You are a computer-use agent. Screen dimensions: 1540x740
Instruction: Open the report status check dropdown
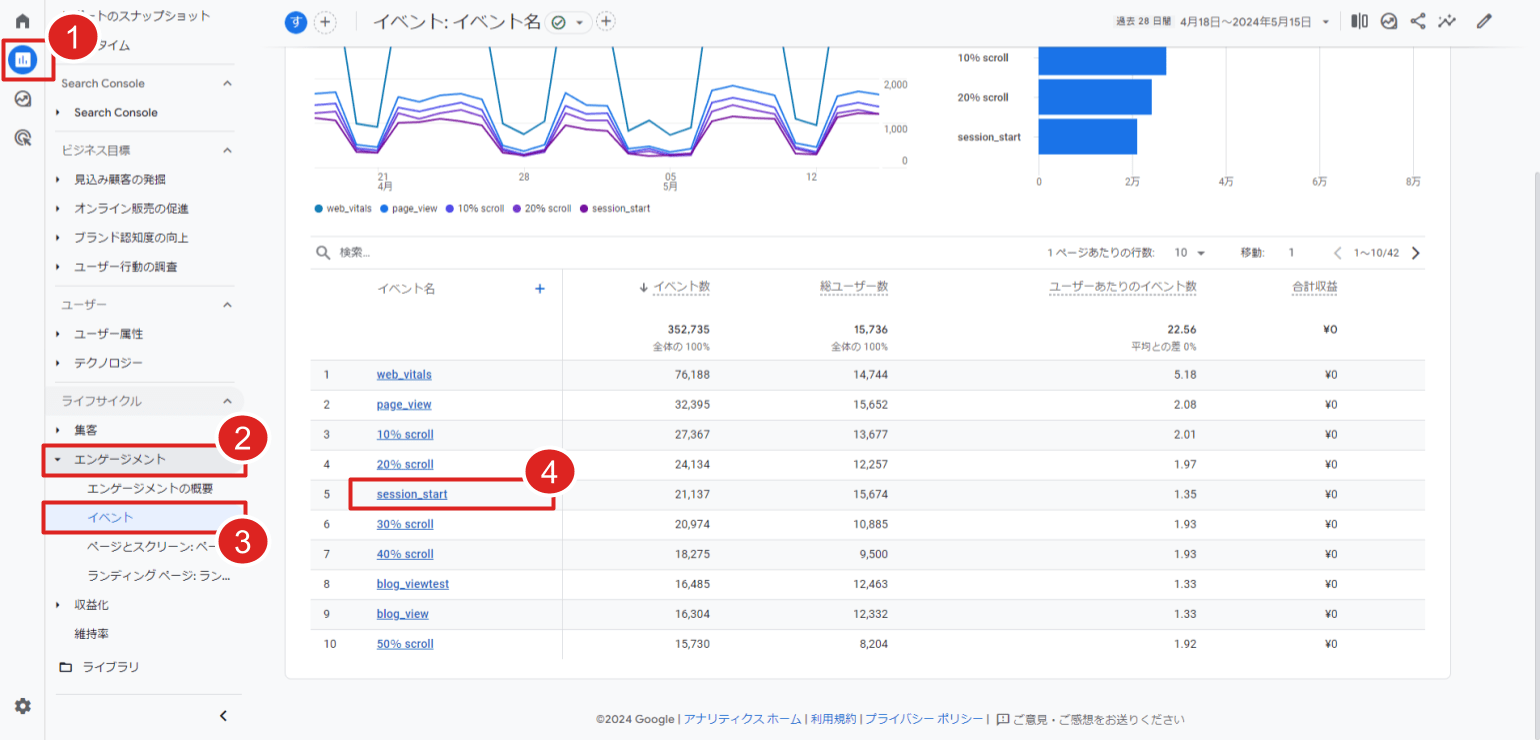pos(569,22)
